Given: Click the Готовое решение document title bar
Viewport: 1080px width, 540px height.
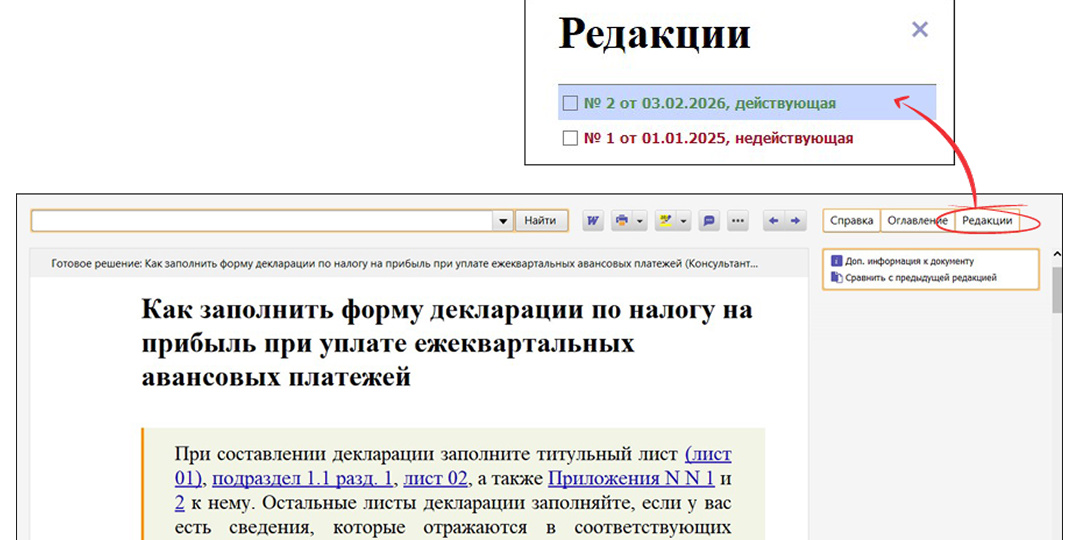Looking at the screenshot, I should [x=419, y=263].
